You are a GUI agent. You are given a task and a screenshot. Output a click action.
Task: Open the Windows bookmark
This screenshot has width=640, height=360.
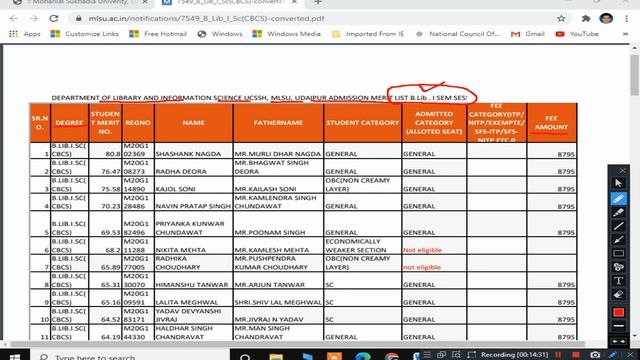coord(220,34)
